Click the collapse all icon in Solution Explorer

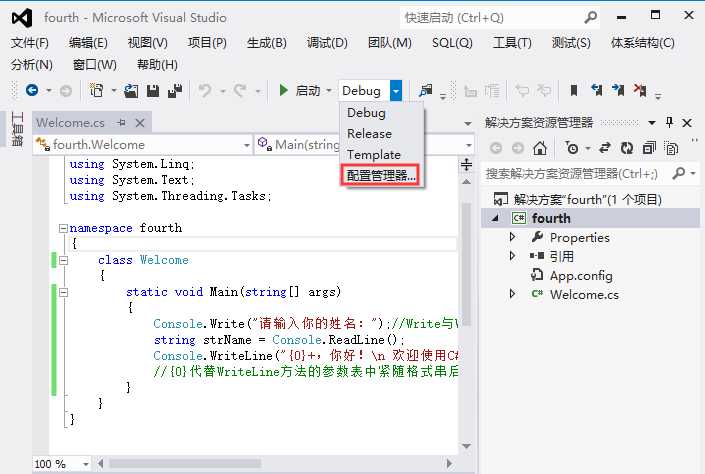[x=649, y=148]
